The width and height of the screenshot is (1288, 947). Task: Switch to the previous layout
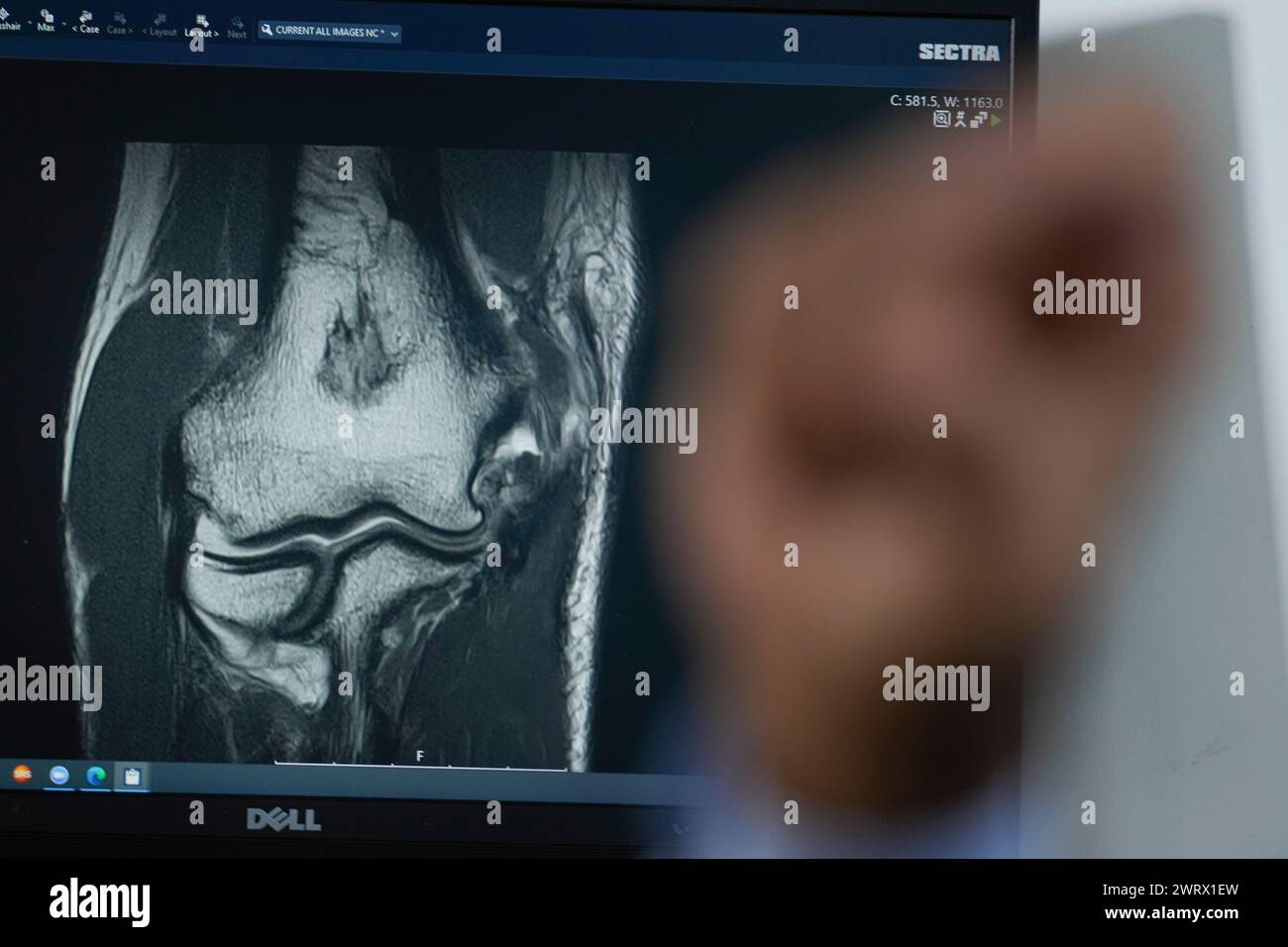click(160, 25)
